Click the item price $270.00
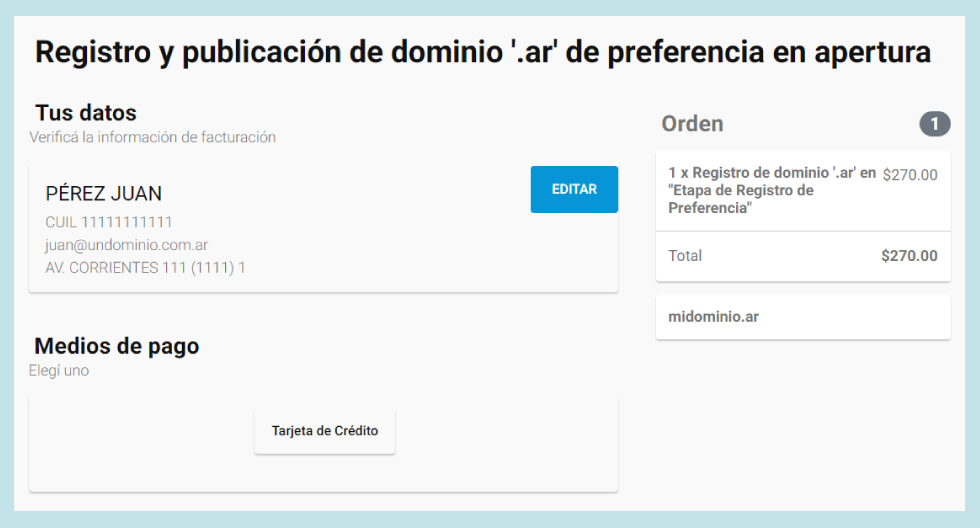Screen dimensions: 980x528 910,175
